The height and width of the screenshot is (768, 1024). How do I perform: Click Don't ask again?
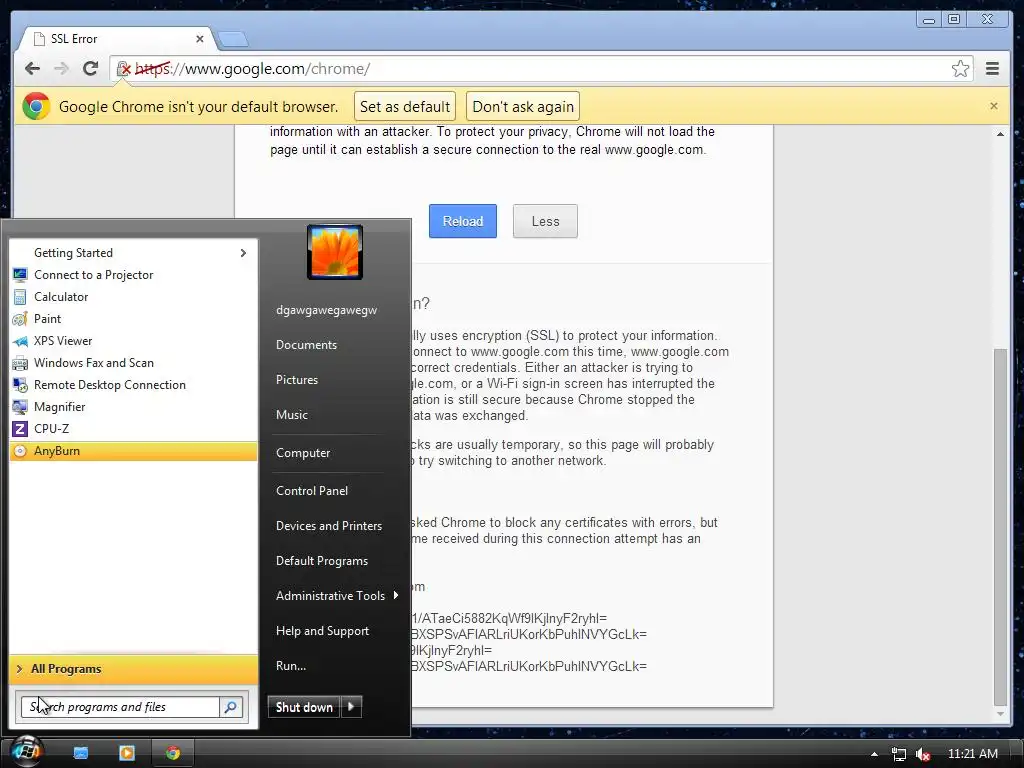523,106
